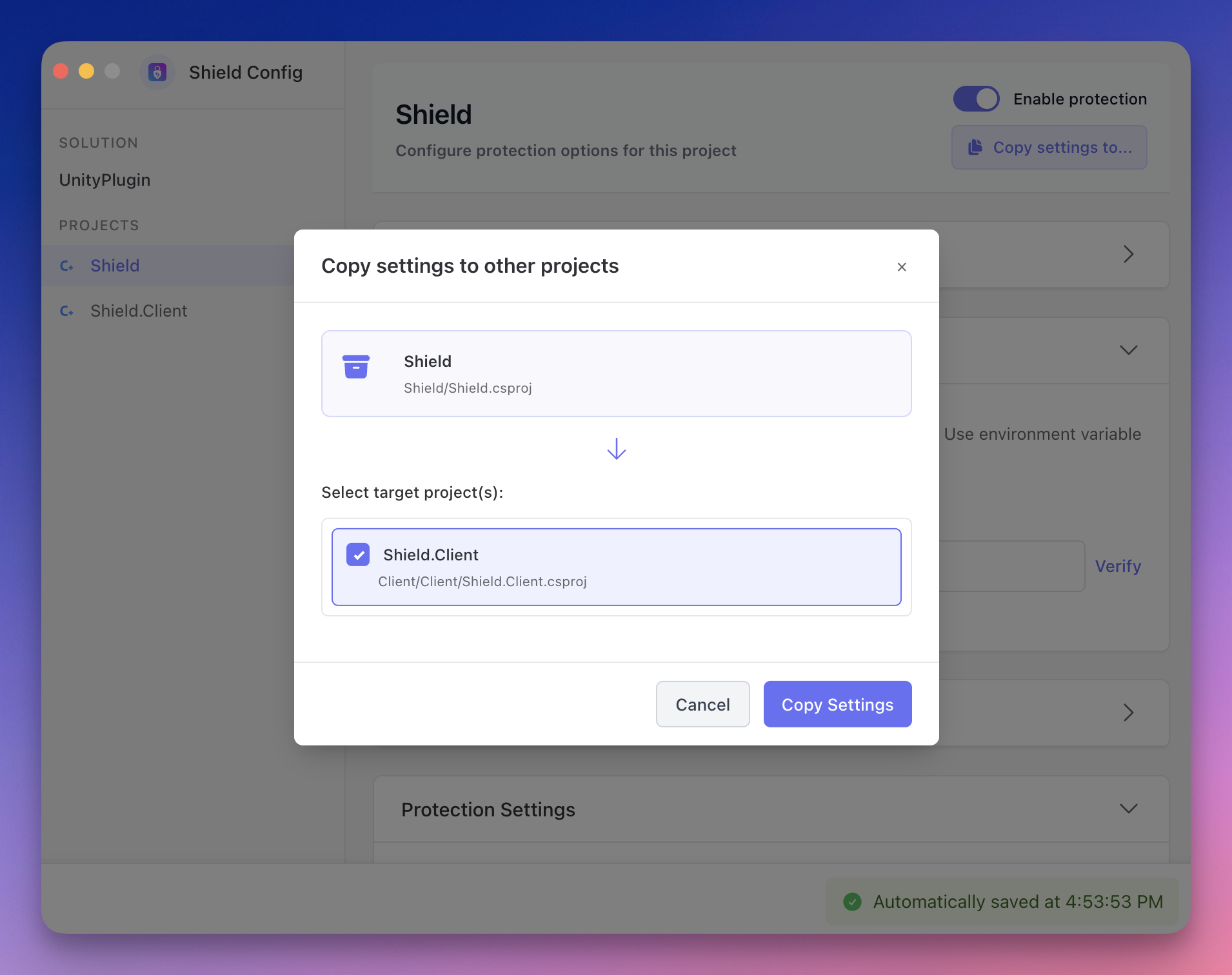Toggle Enable protection switch off
The image size is (1232, 975).
pyautogui.click(x=975, y=99)
